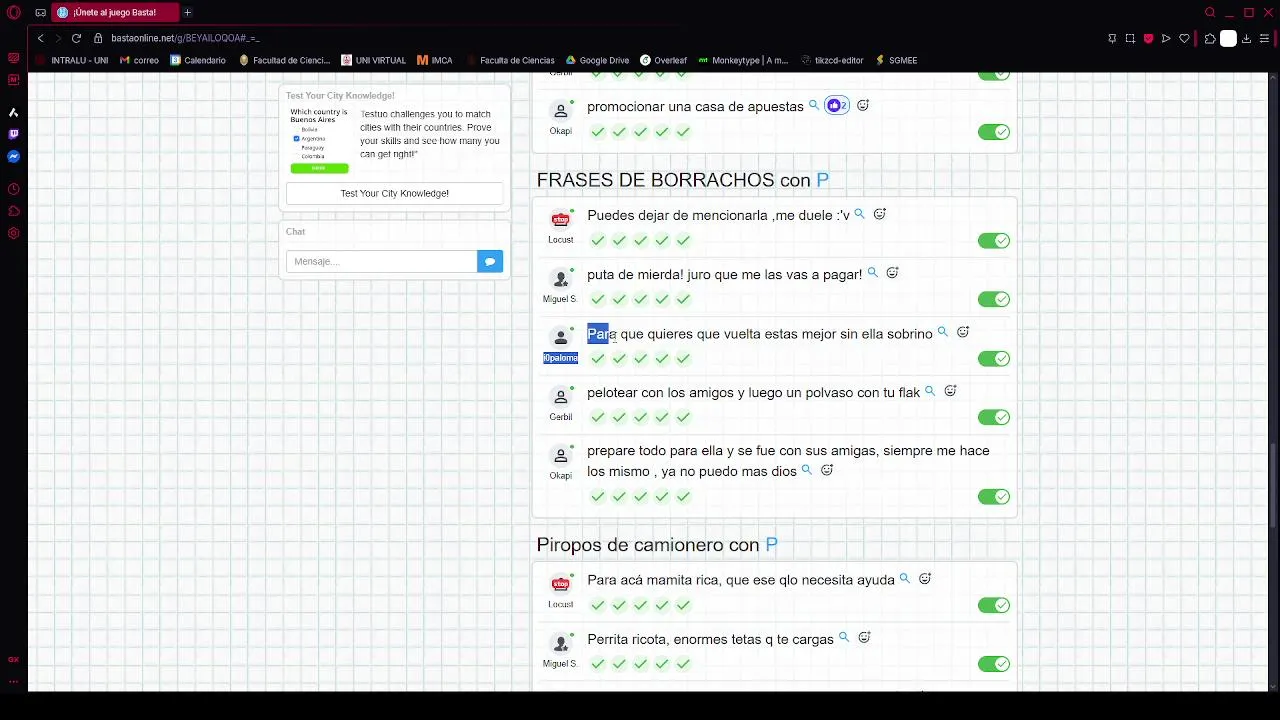This screenshot has height=720, width=1280.
Task: Click the heart bookmark icon
Action: pyautogui.click(x=1184, y=38)
